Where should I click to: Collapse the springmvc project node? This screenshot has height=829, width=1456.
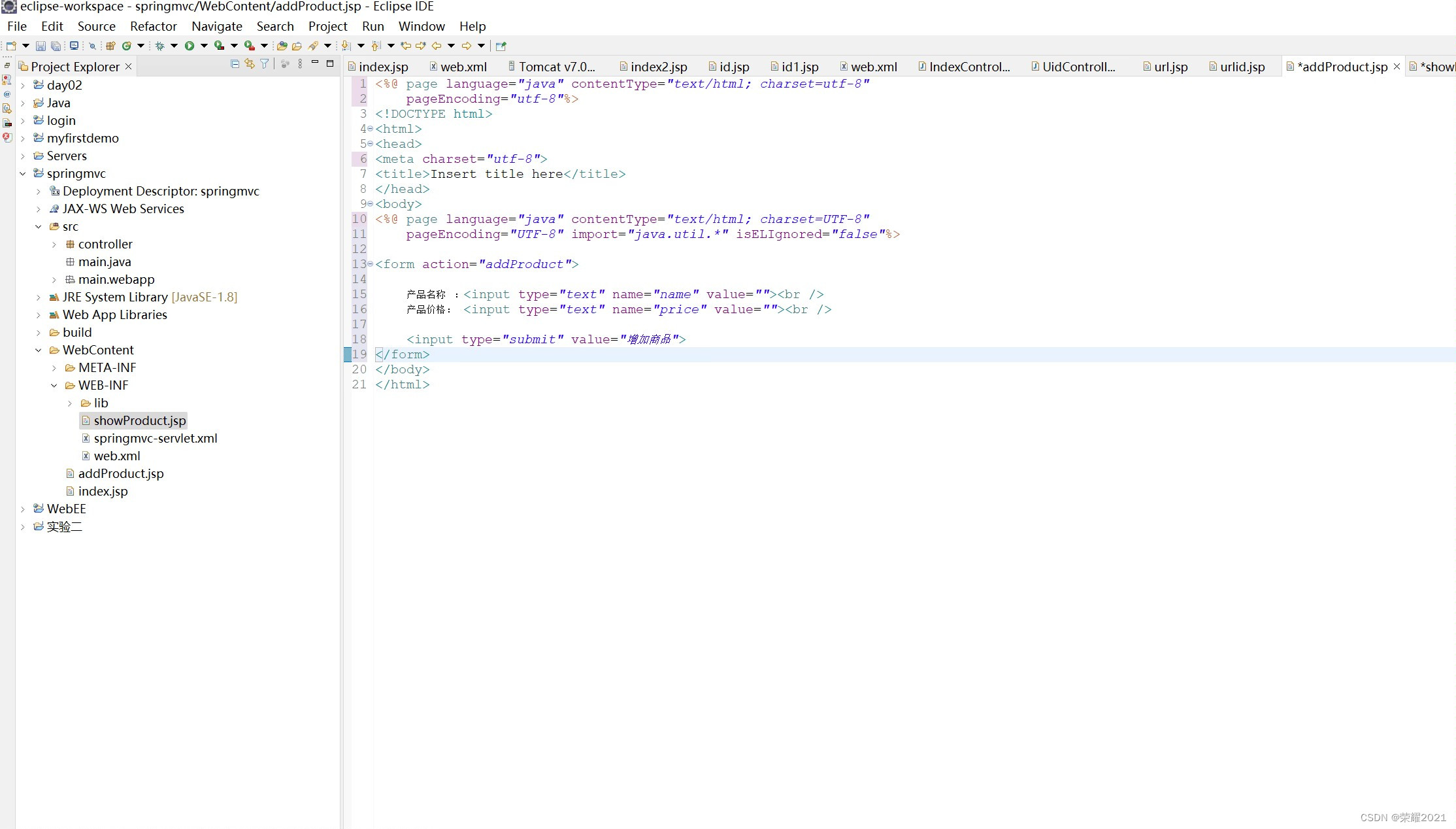pos(23,174)
